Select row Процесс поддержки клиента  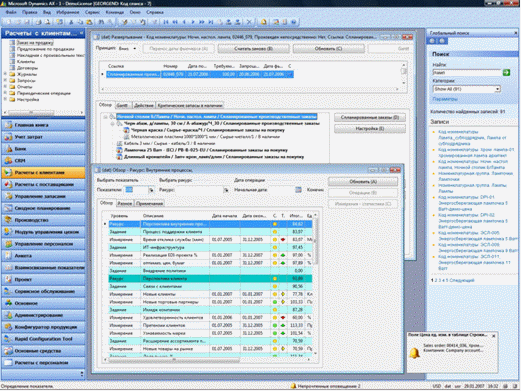tap(210, 232)
